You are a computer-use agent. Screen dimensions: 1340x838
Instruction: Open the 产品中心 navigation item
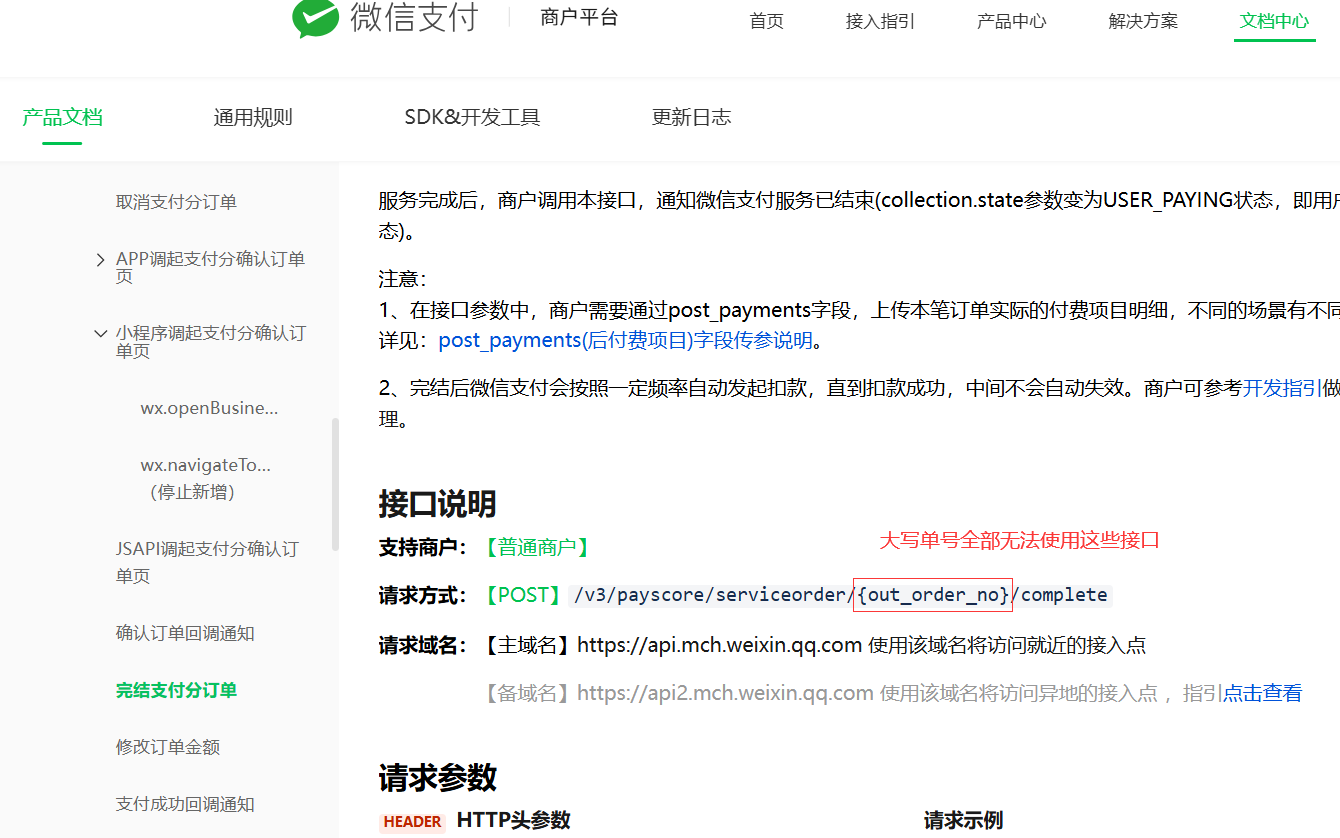[1011, 21]
